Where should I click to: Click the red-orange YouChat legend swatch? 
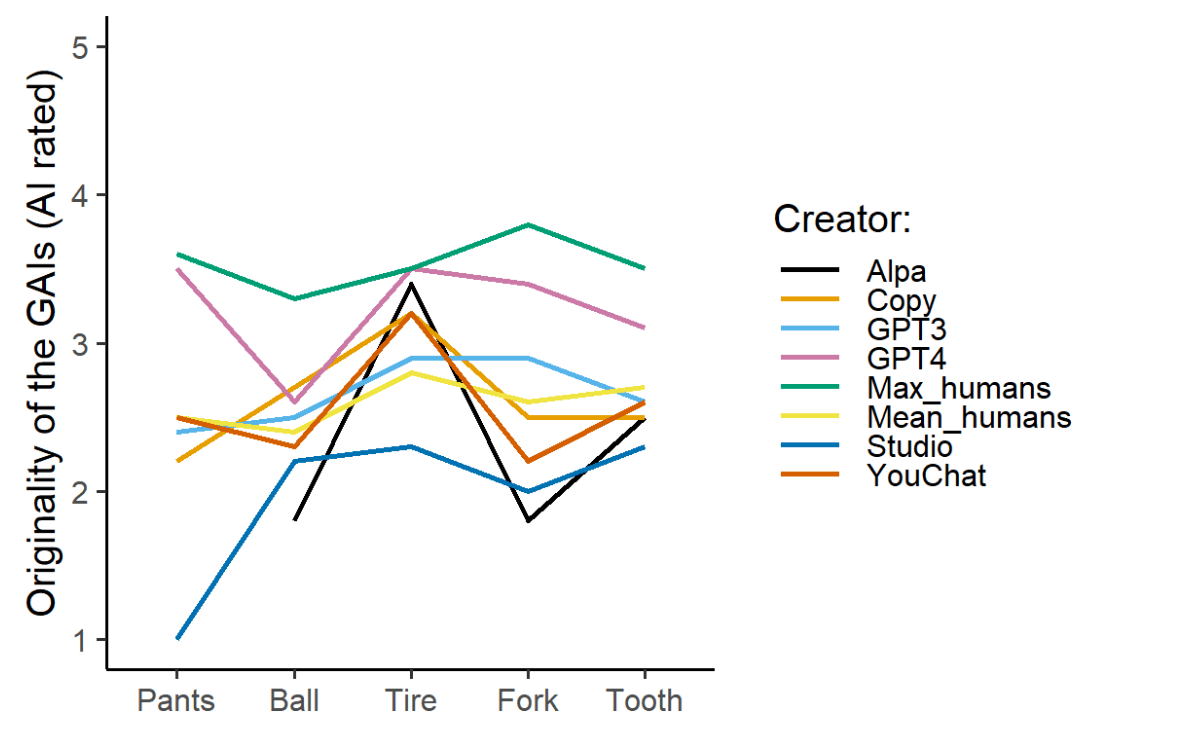(x=810, y=475)
